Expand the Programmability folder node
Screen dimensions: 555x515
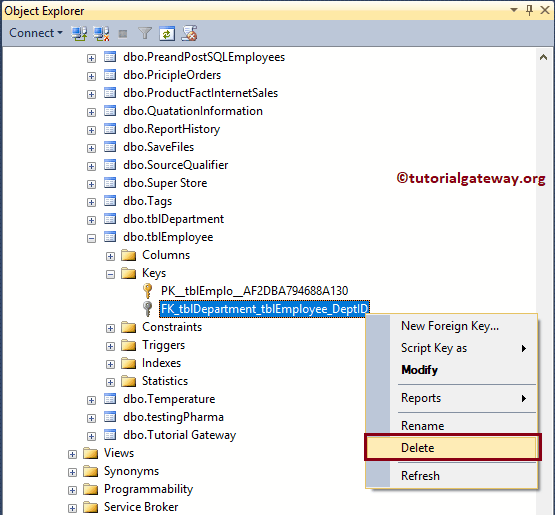(x=72, y=490)
